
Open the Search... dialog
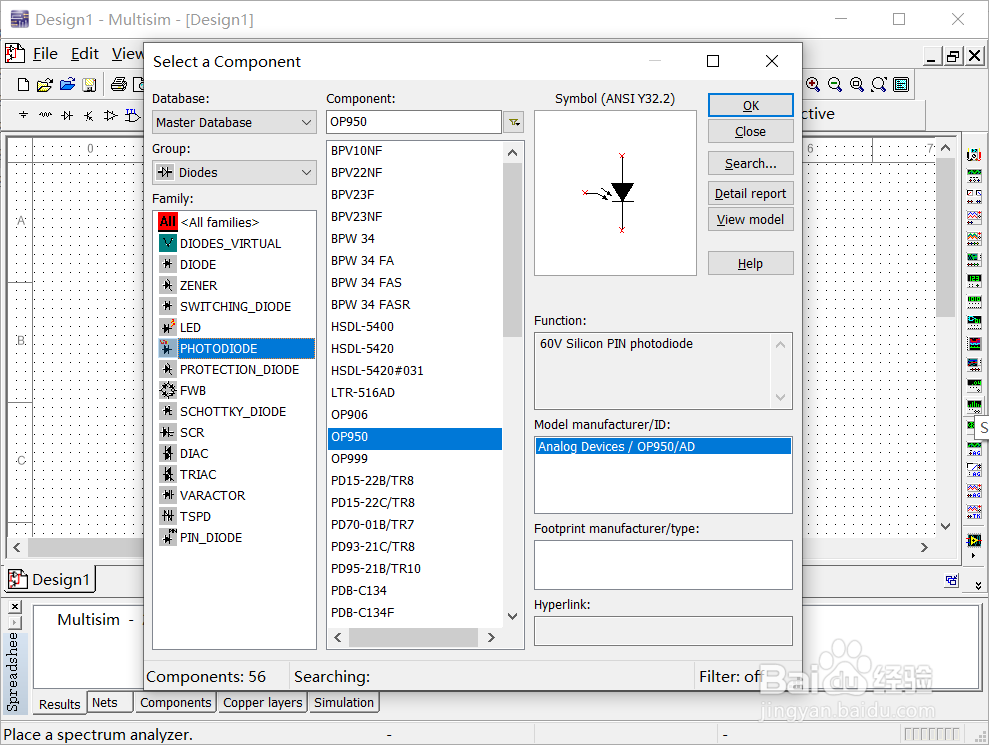coord(751,163)
